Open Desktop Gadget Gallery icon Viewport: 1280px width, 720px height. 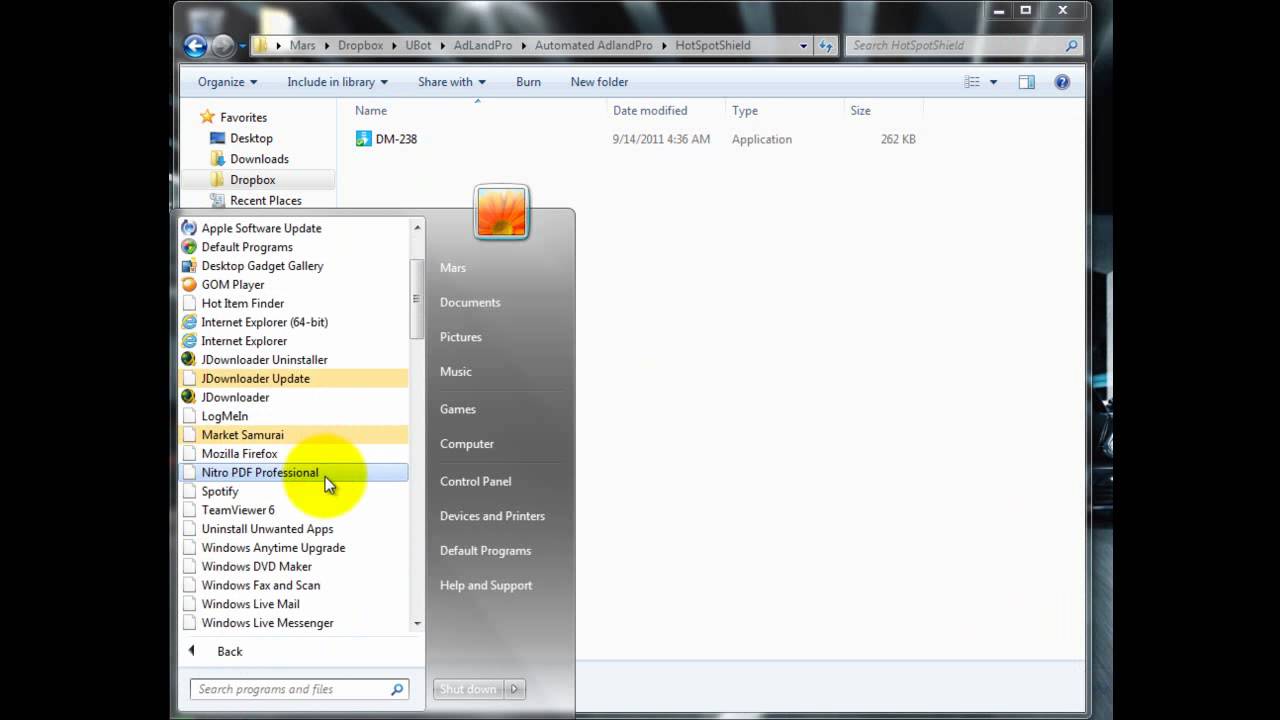pos(189,266)
